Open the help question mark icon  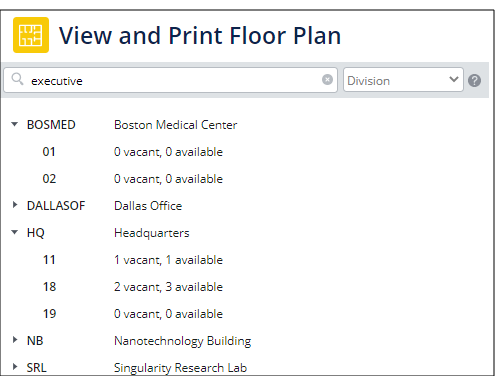[474, 80]
